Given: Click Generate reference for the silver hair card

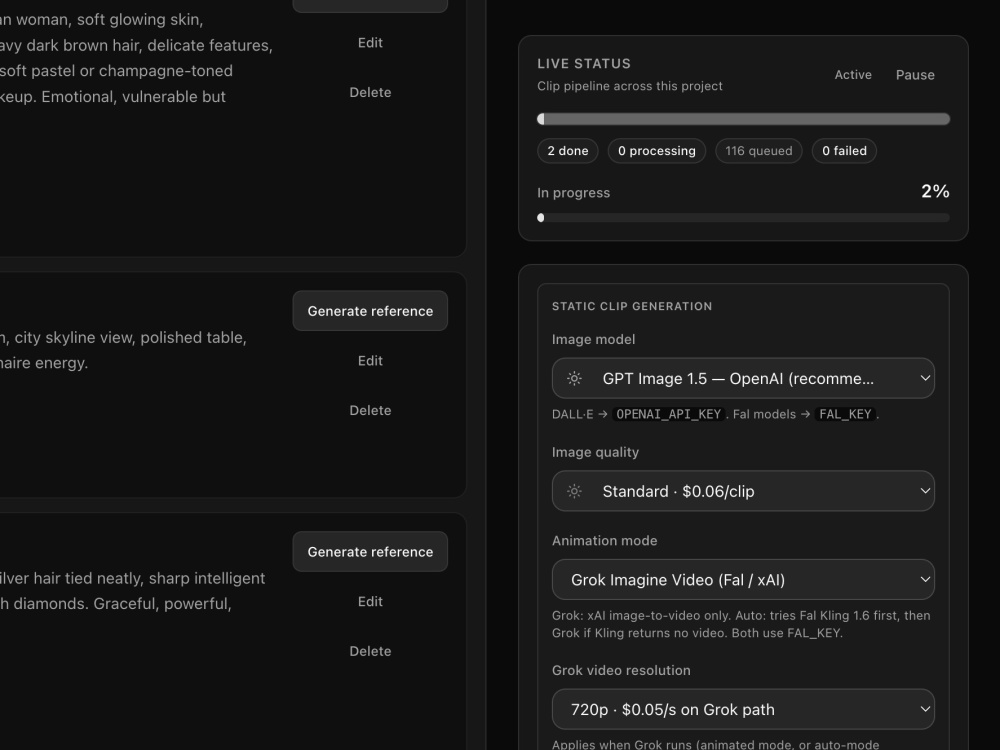Looking at the screenshot, I should (370, 552).
